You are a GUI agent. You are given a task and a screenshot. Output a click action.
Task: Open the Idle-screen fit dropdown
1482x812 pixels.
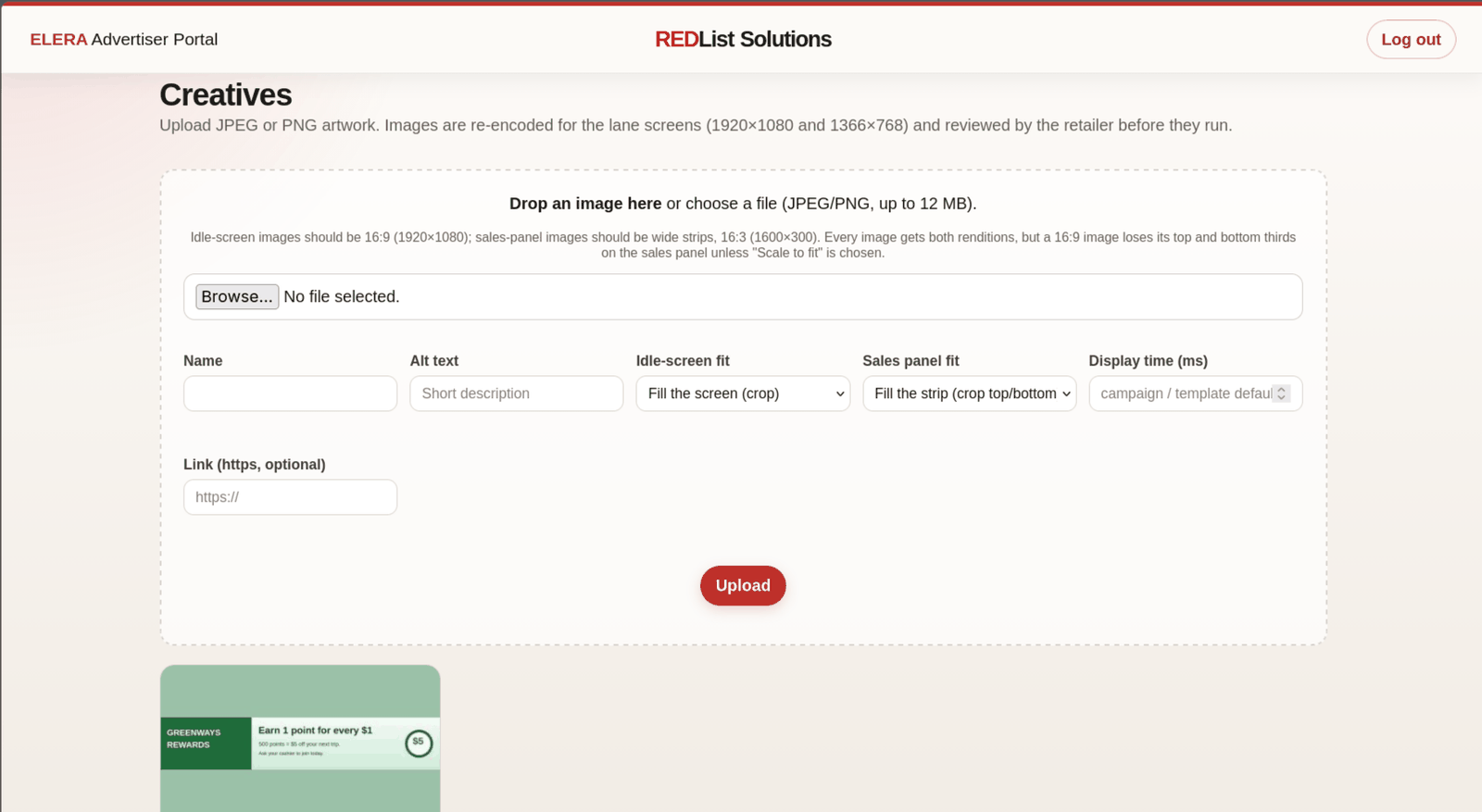coord(743,394)
